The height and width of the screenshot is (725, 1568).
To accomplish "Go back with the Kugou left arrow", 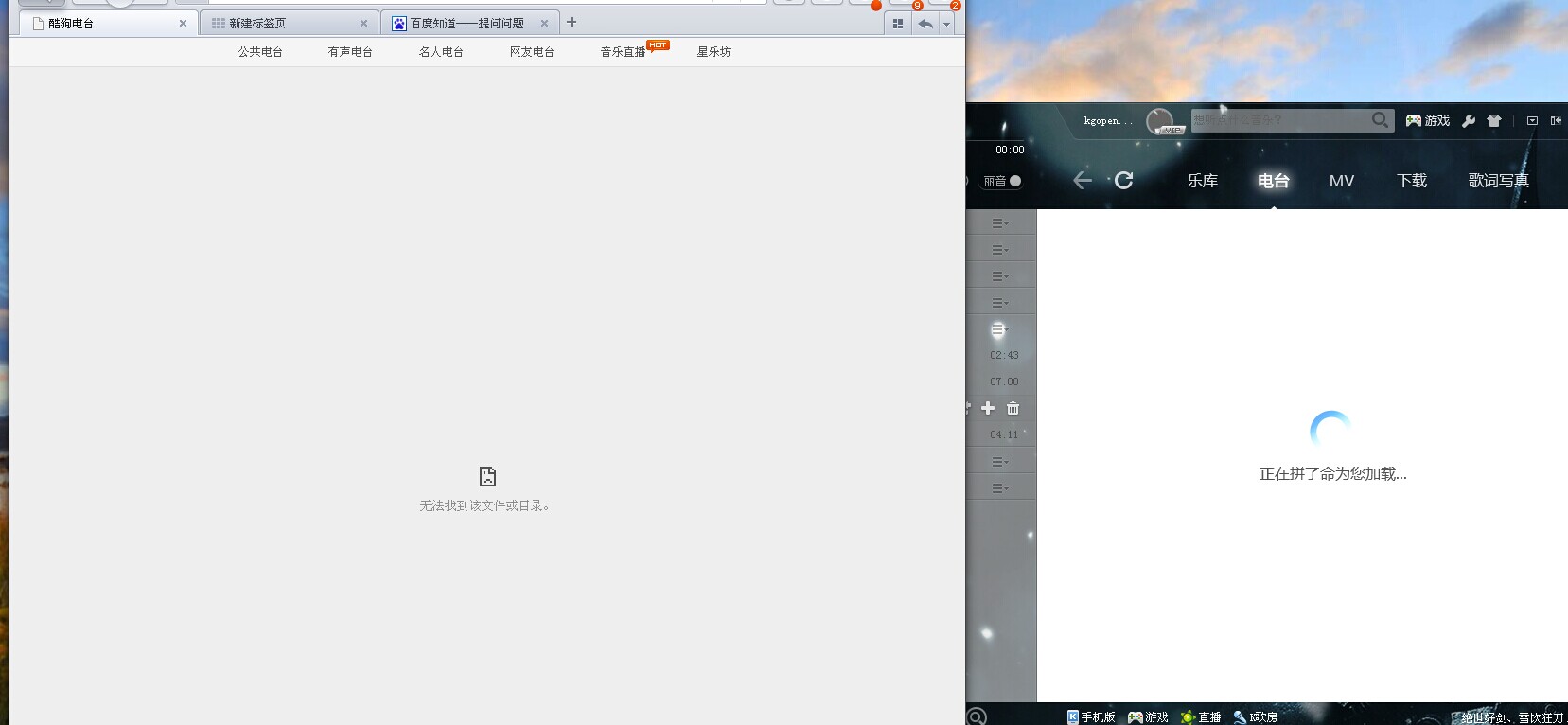I will click(1083, 180).
